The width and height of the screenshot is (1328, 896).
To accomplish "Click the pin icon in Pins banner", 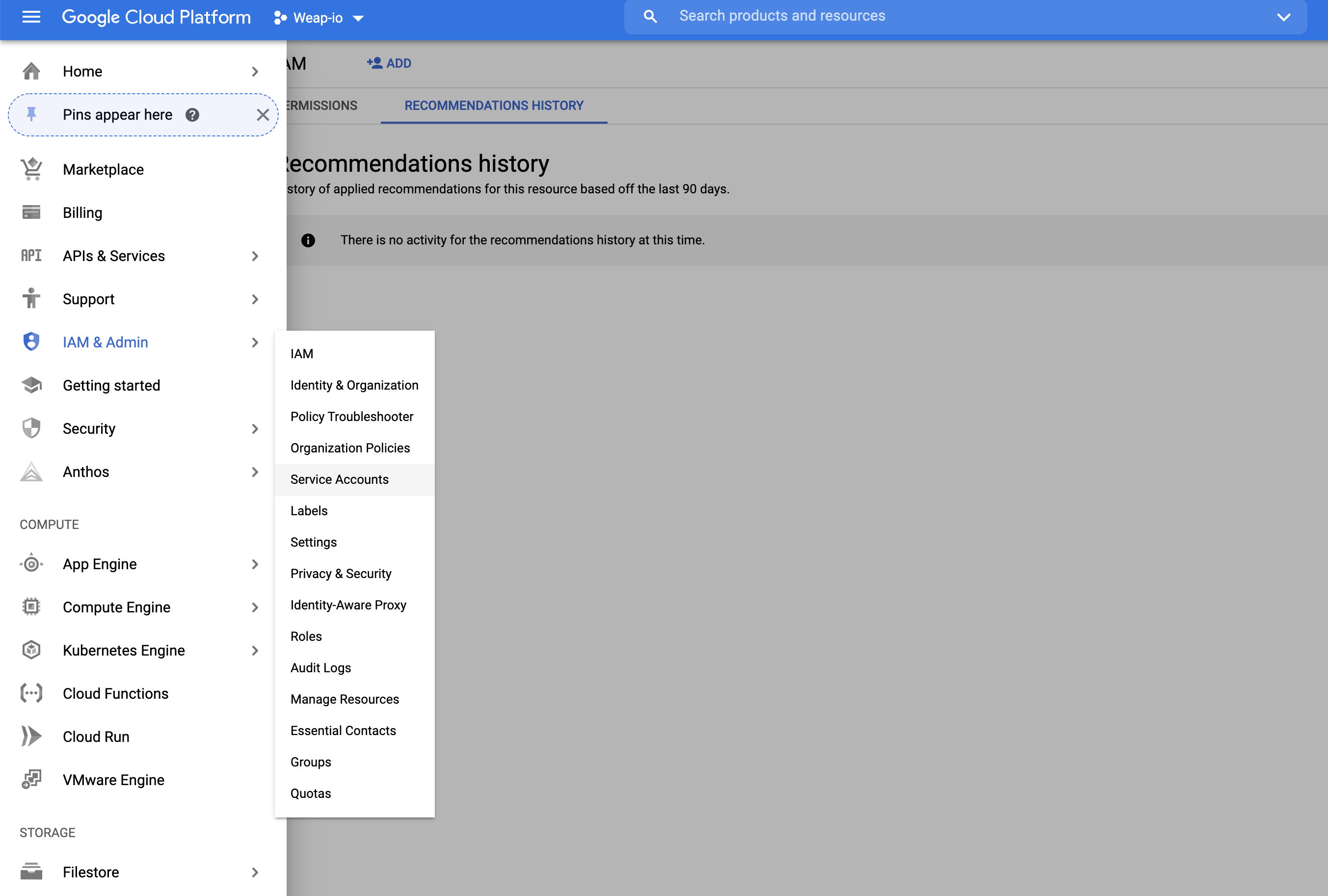I will click(31, 114).
